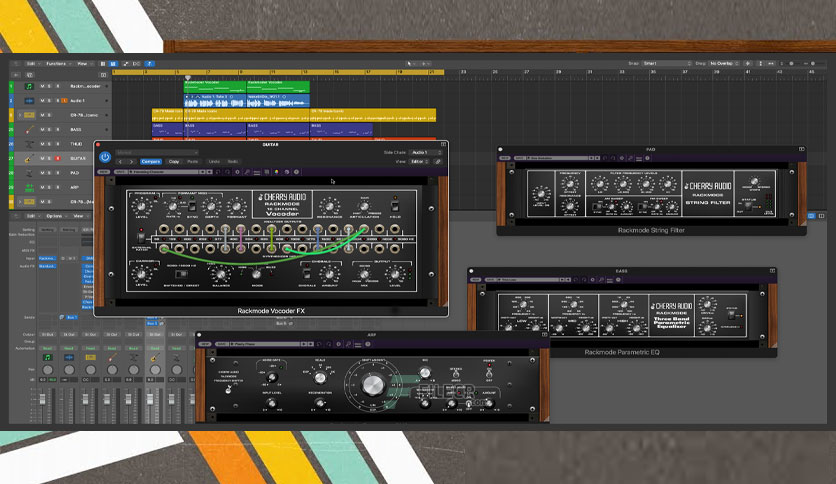Screen dimensions: 836x484
Task: Click Copy in the GUITAR plugin header
Action: [174, 162]
